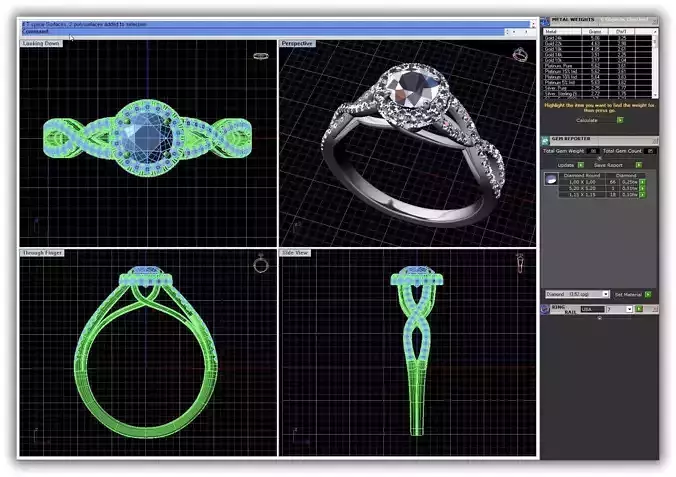Select the Side View viewport label
The width and height of the screenshot is (676, 477).
pyautogui.click(x=295, y=253)
